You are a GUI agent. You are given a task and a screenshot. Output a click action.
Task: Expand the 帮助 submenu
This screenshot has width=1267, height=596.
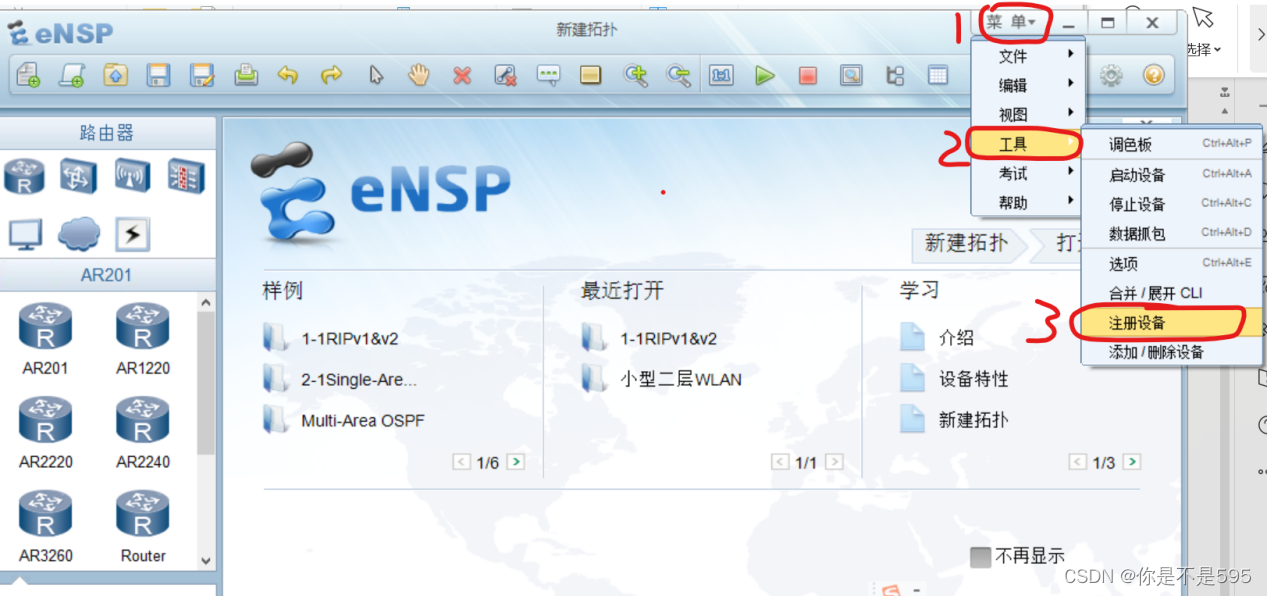(x=1028, y=202)
